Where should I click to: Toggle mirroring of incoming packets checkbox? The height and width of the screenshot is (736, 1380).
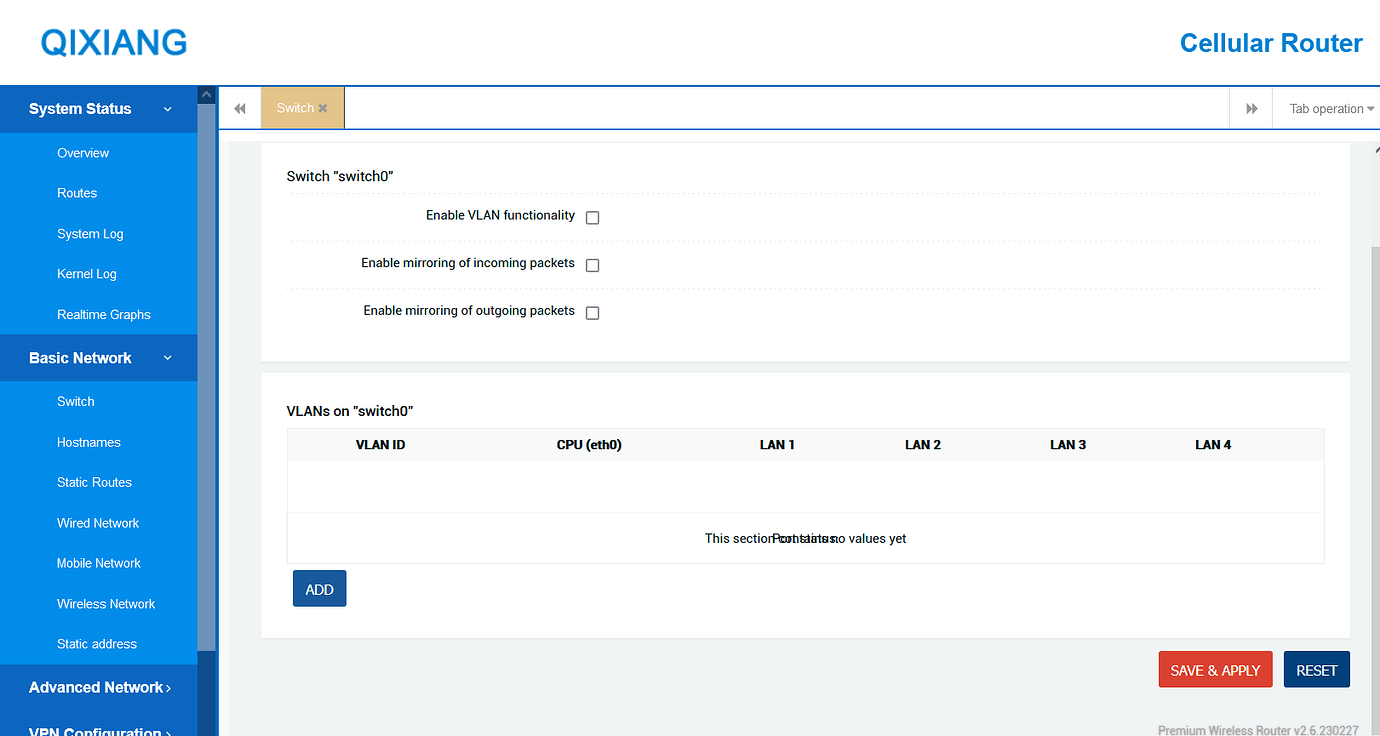(592, 265)
